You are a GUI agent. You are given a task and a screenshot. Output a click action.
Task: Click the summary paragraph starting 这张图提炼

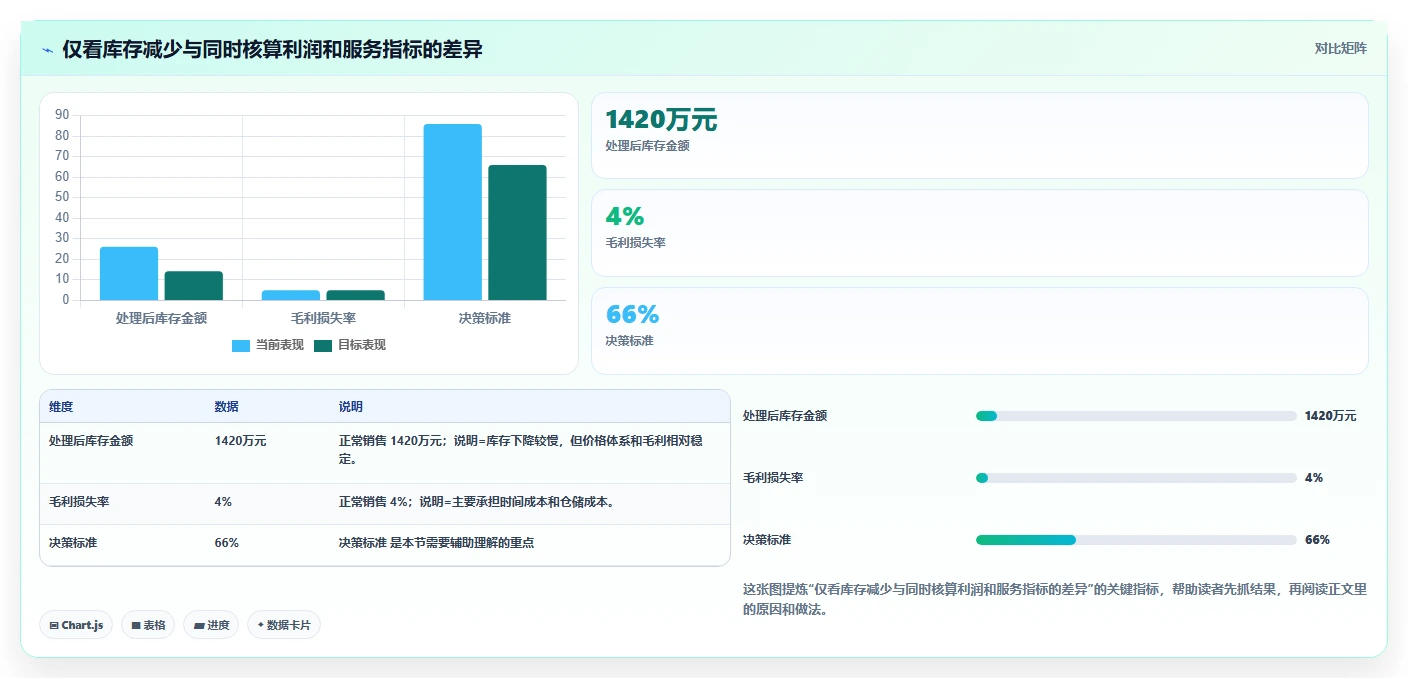(x=1055, y=599)
